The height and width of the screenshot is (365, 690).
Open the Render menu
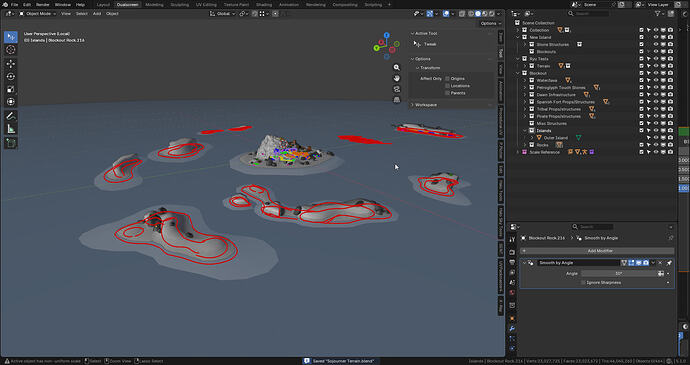click(43, 4)
